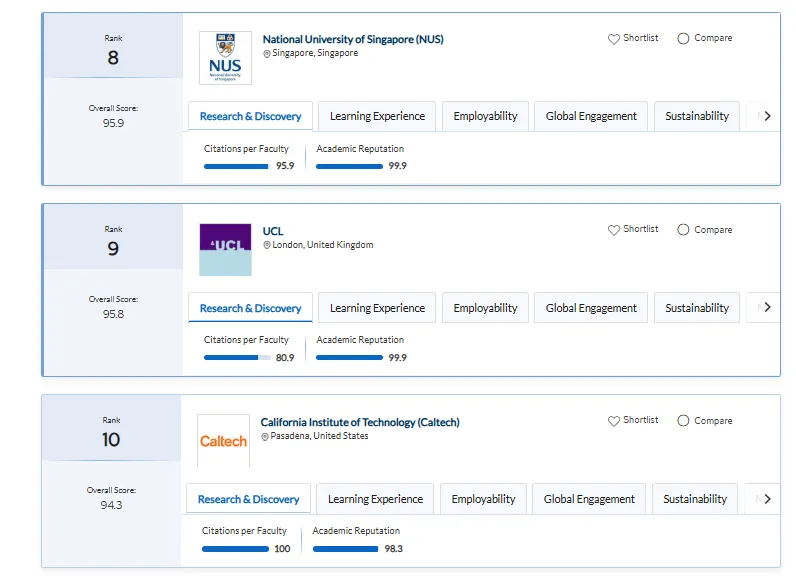Click the UCL purple logo
796x582 pixels.
(225, 249)
